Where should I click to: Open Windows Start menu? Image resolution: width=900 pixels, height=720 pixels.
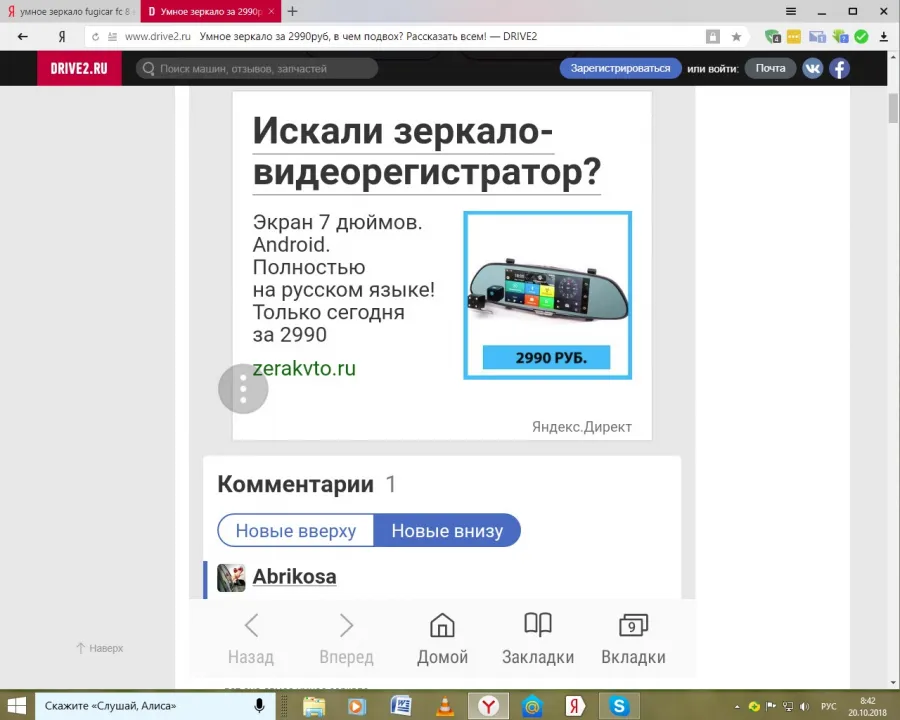[x=16, y=706]
